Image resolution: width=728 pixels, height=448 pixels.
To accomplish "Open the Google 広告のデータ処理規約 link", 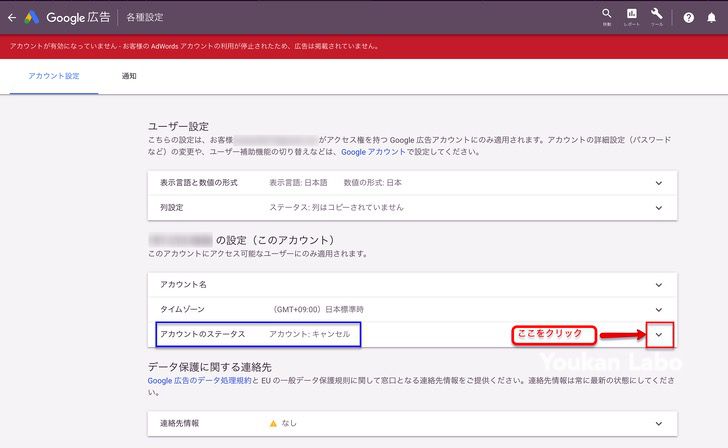I will (x=200, y=380).
